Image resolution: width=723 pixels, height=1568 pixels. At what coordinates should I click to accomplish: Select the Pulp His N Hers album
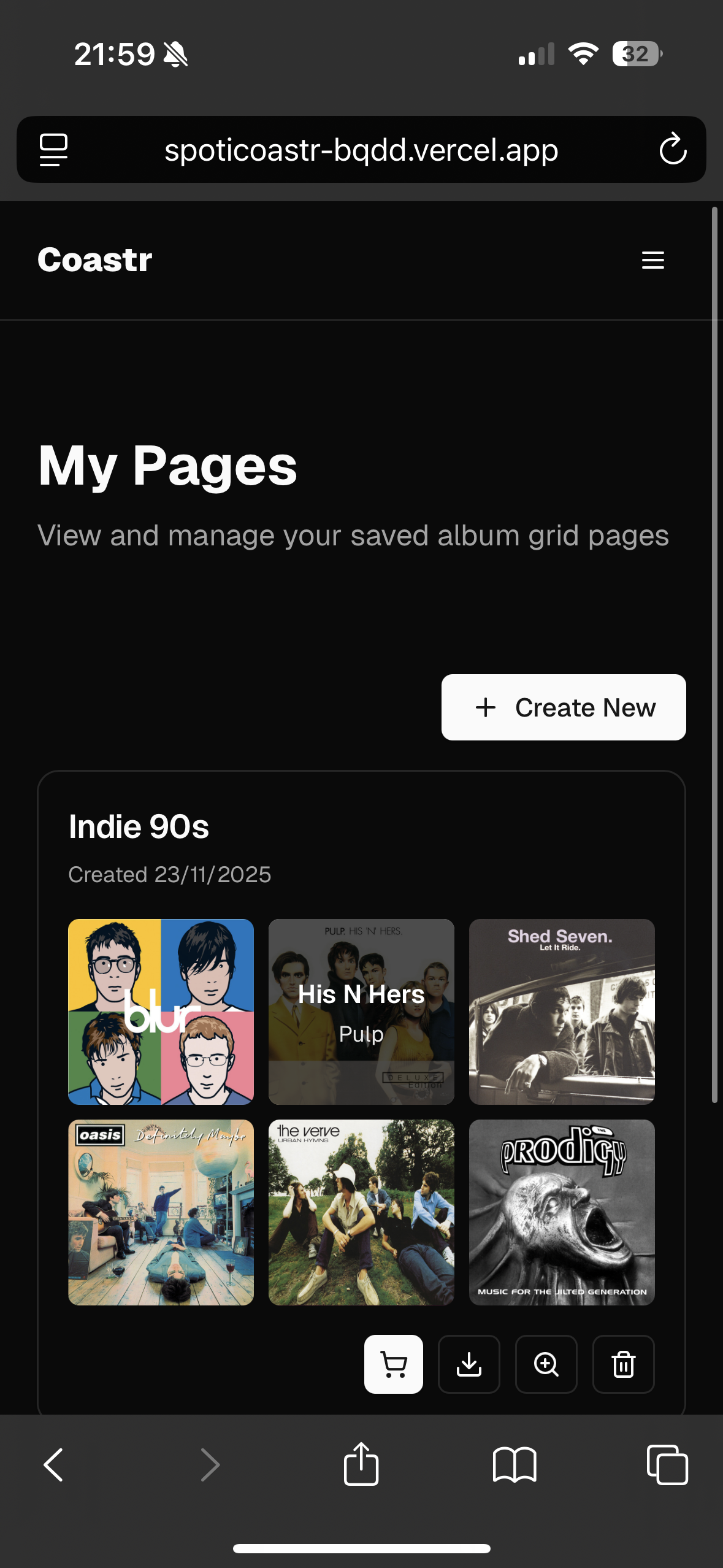[361, 1012]
